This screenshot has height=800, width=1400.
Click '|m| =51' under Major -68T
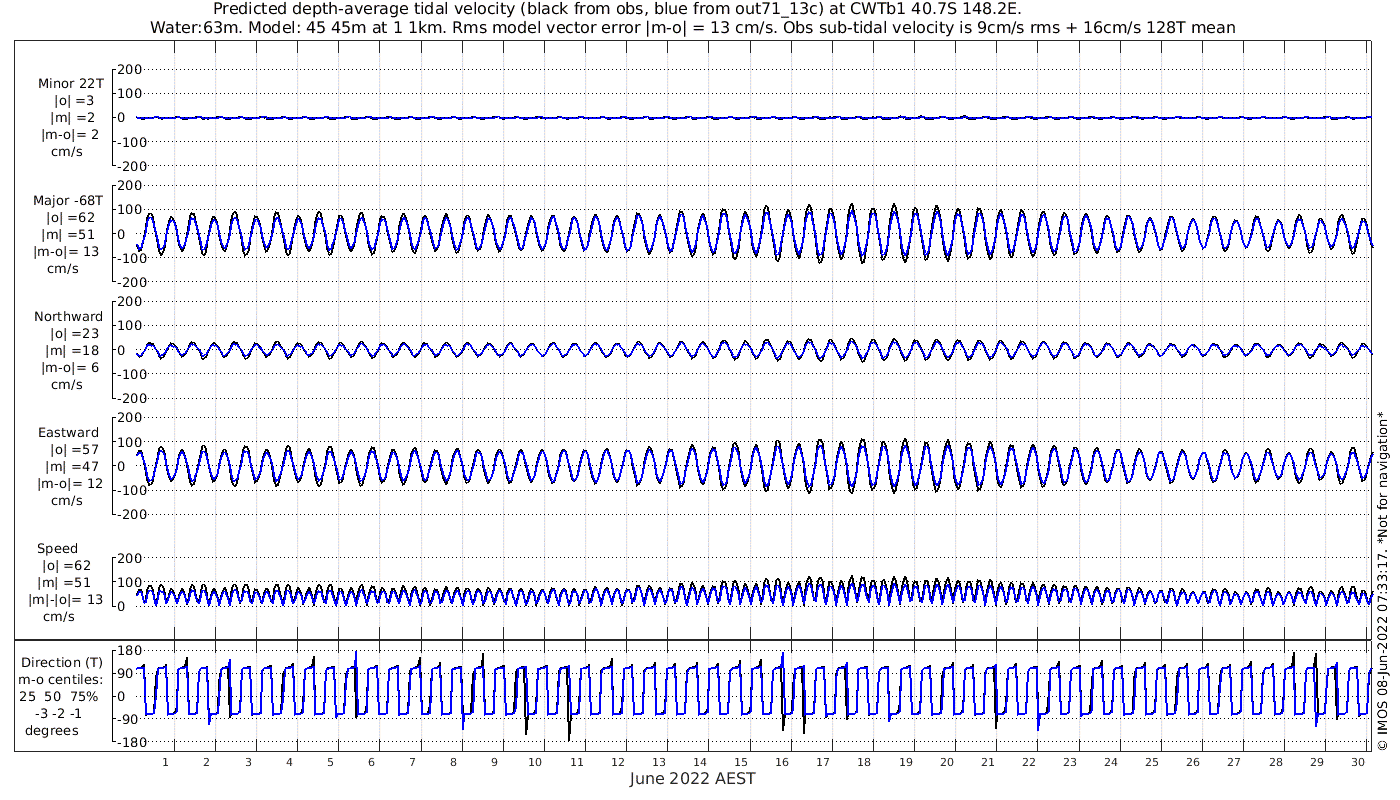coord(70,235)
